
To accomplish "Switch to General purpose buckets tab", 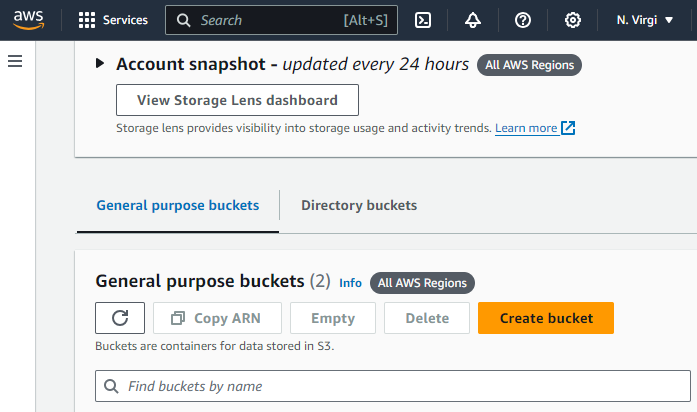I will pos(178,205).
